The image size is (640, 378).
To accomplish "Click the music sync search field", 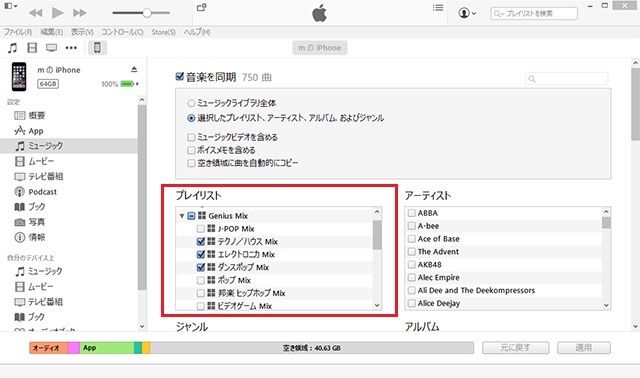I will [567, 78].
